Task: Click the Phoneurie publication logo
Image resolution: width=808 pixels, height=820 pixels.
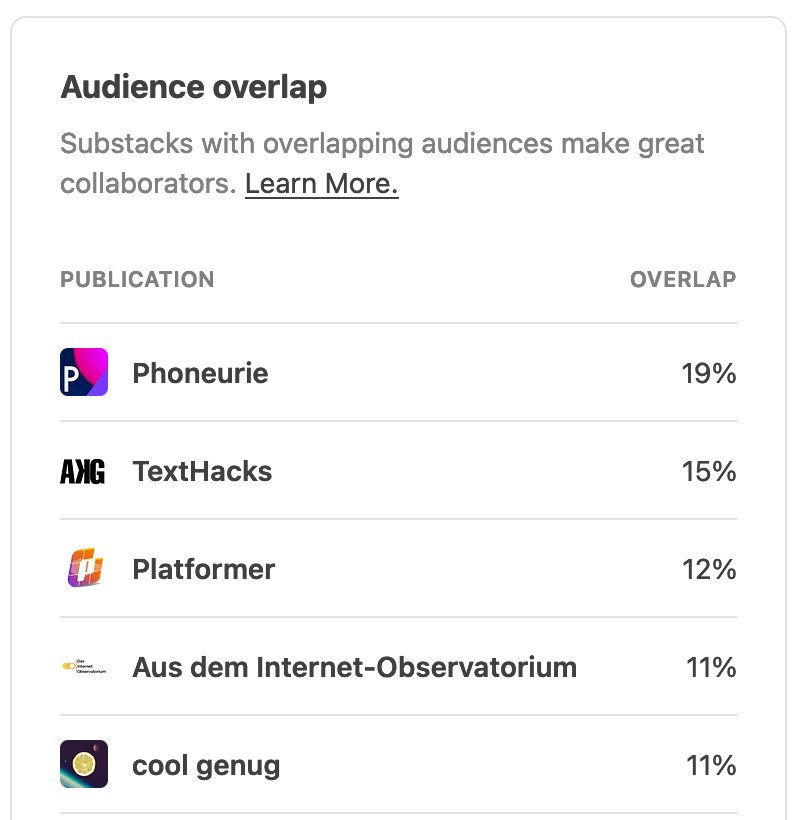Action: coord(84,372)
